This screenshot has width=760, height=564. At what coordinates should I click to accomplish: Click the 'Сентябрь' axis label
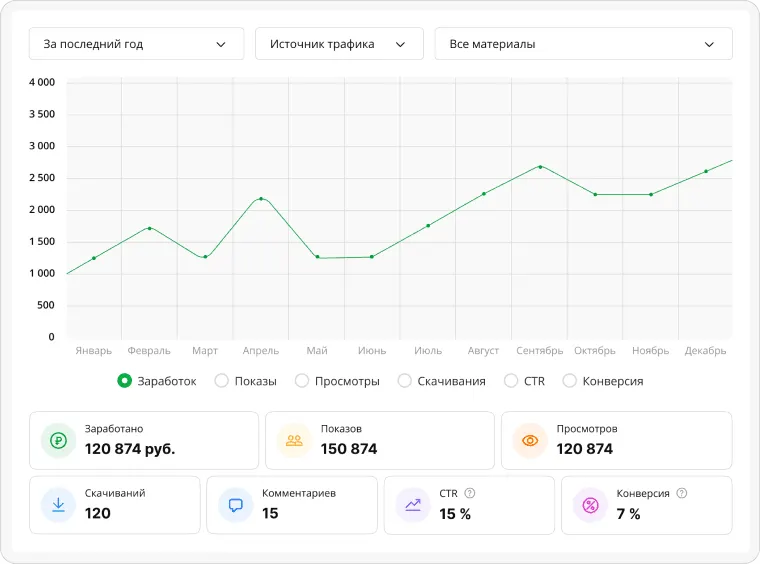(x=539, y=350)
